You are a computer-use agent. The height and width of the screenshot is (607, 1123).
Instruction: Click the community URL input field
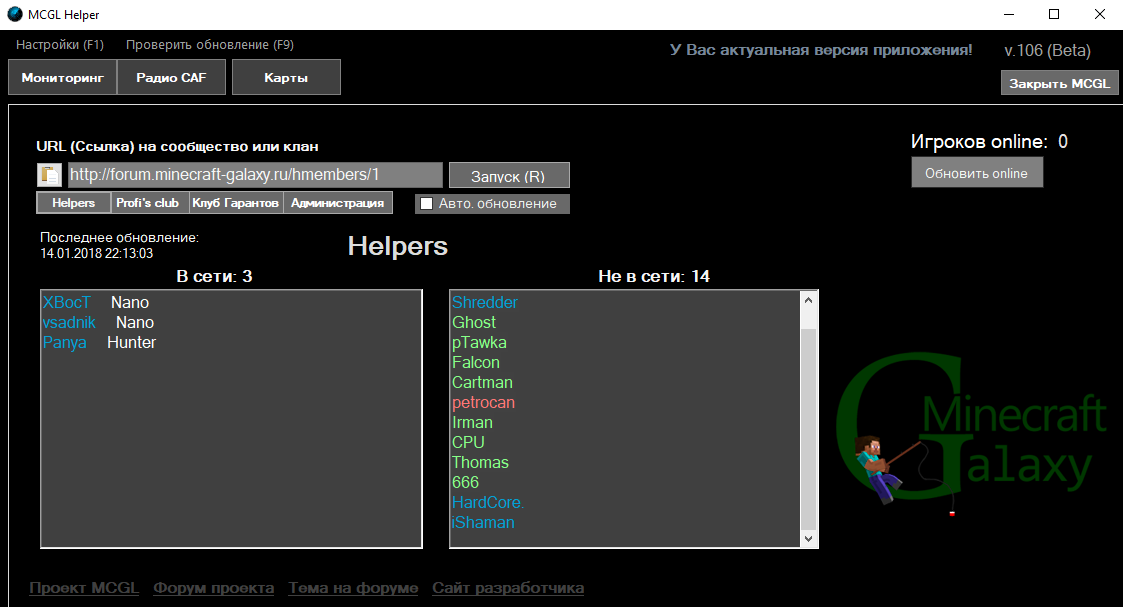[x=255, y=175]
